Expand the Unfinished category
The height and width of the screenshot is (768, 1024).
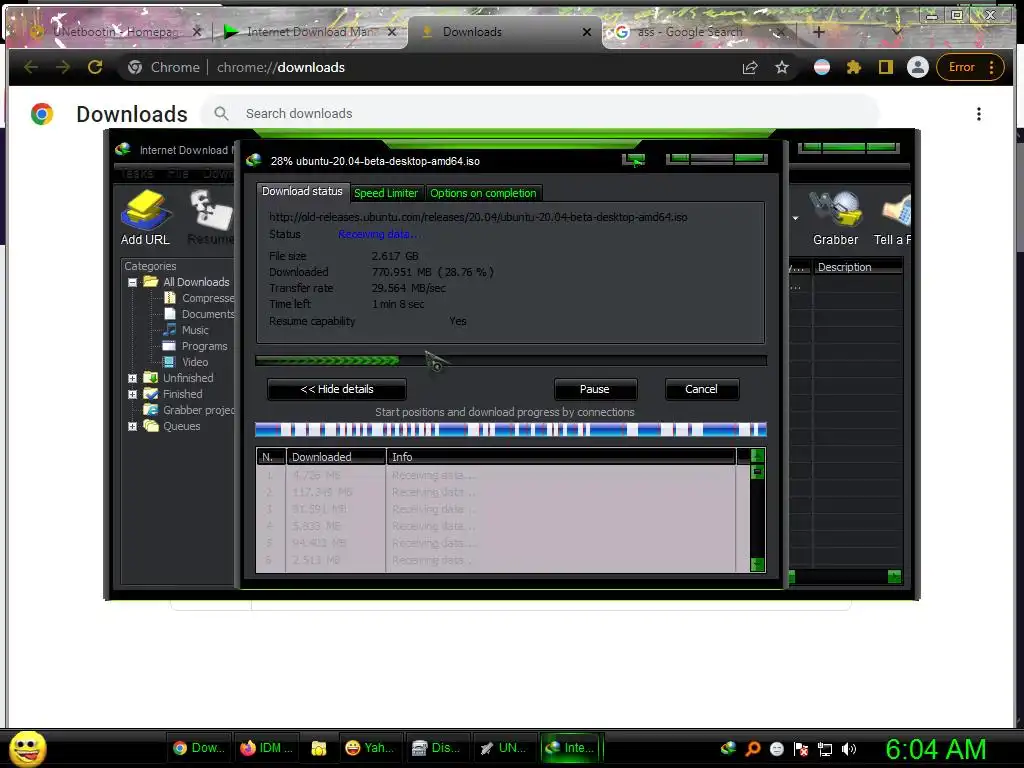coord(133,378)
